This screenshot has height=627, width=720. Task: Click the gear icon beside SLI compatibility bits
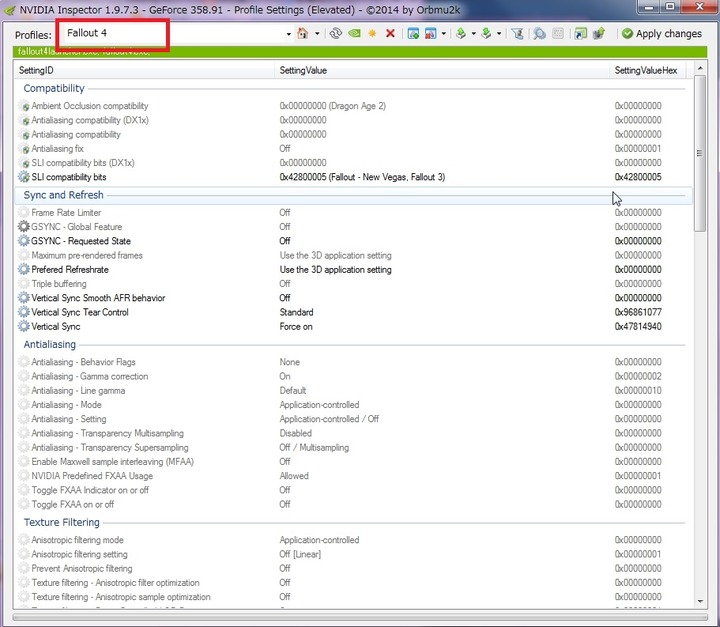(23, 177)
